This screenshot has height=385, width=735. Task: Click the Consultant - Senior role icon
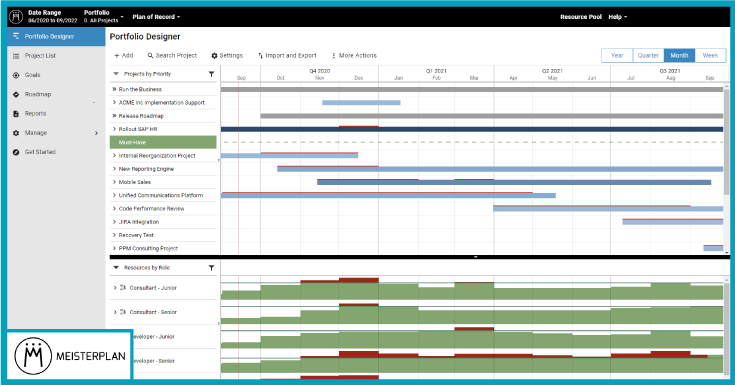(x=123, y=312)
